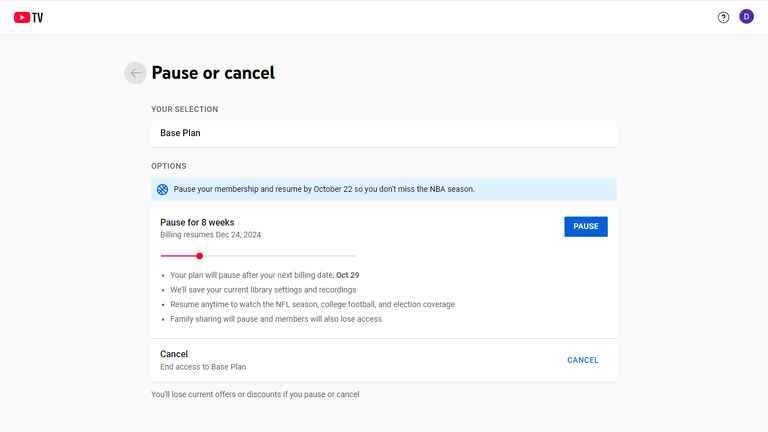768x432 pixels.
Task: Click the pause duration slider track's gray section
Action: tap(279, 256)
